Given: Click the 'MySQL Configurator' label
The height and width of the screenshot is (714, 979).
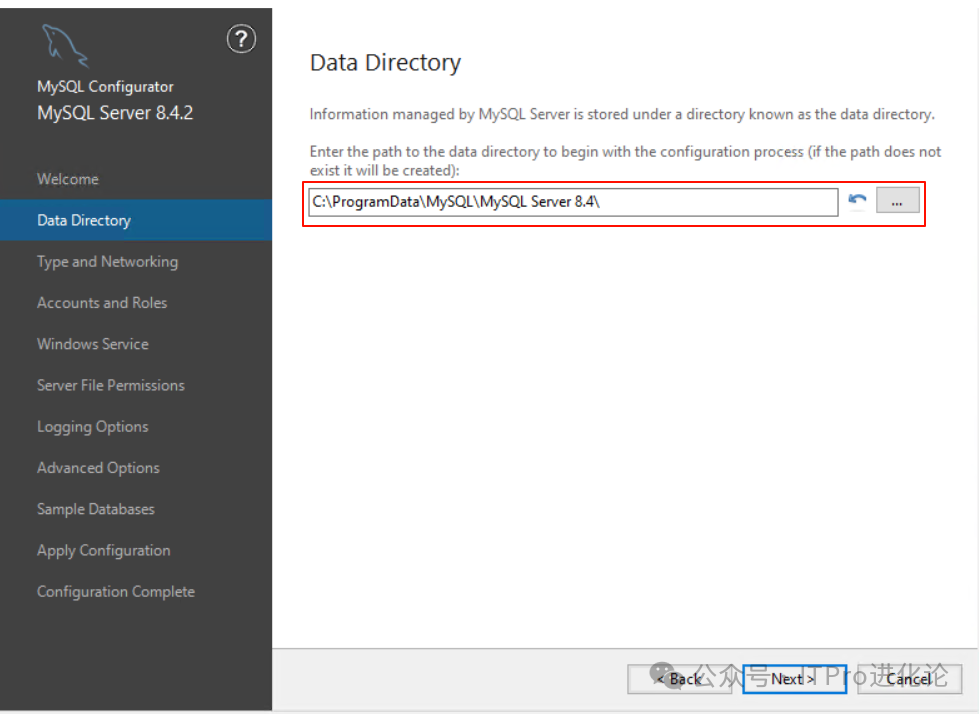Looking at the screenshot, I should point(105,86).
